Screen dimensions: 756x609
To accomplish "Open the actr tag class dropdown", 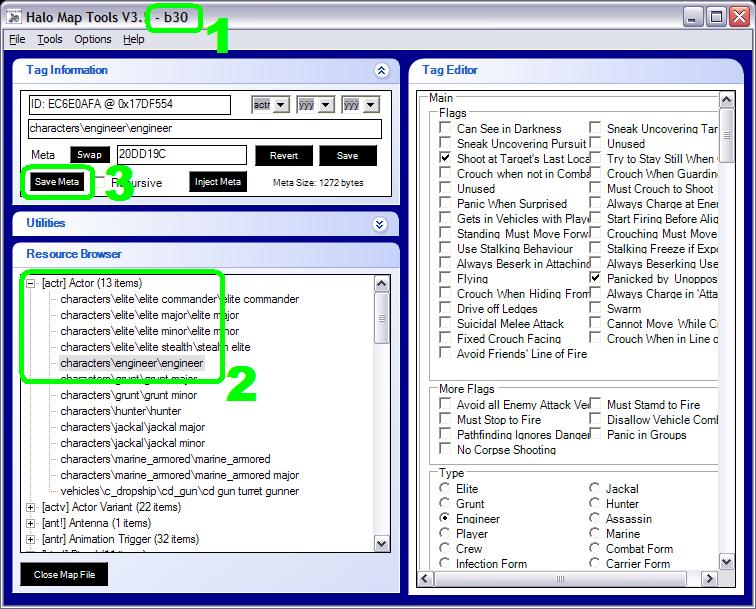I will click(x=282, y=105).
